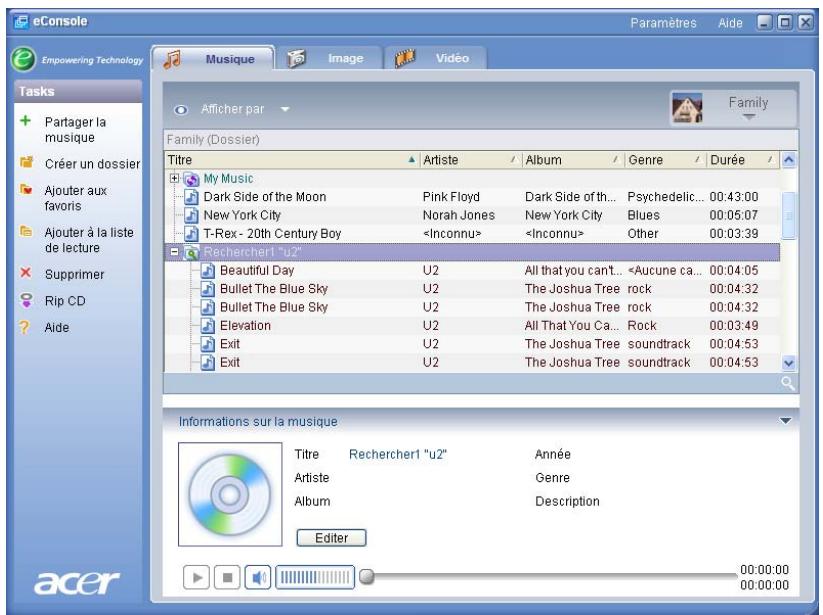Open the Aide menu in title bar
823x615 pixels.
point(730,23)
